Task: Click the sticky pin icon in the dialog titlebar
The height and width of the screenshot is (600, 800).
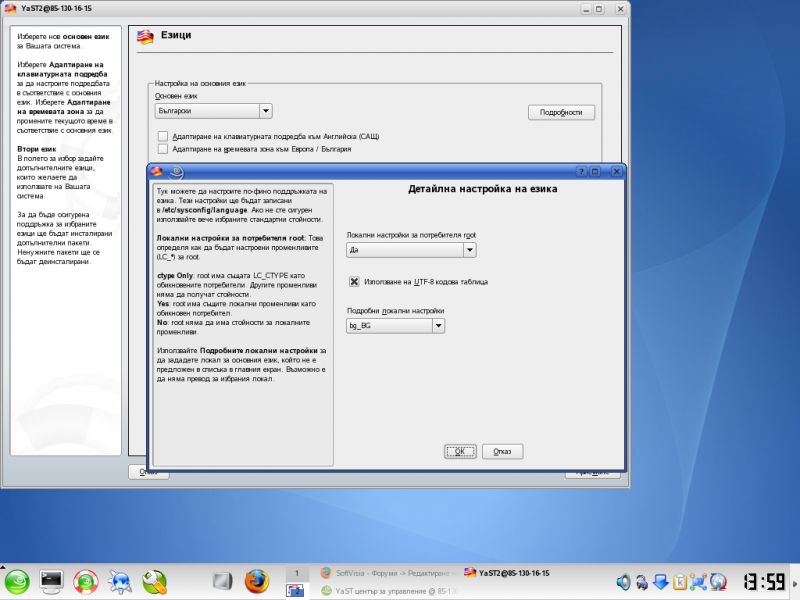Action: coord(176,172)
